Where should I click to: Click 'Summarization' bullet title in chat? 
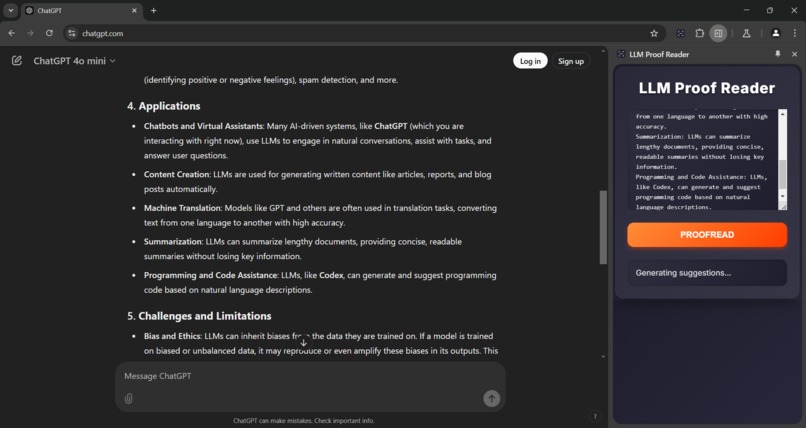pos(173,241)
